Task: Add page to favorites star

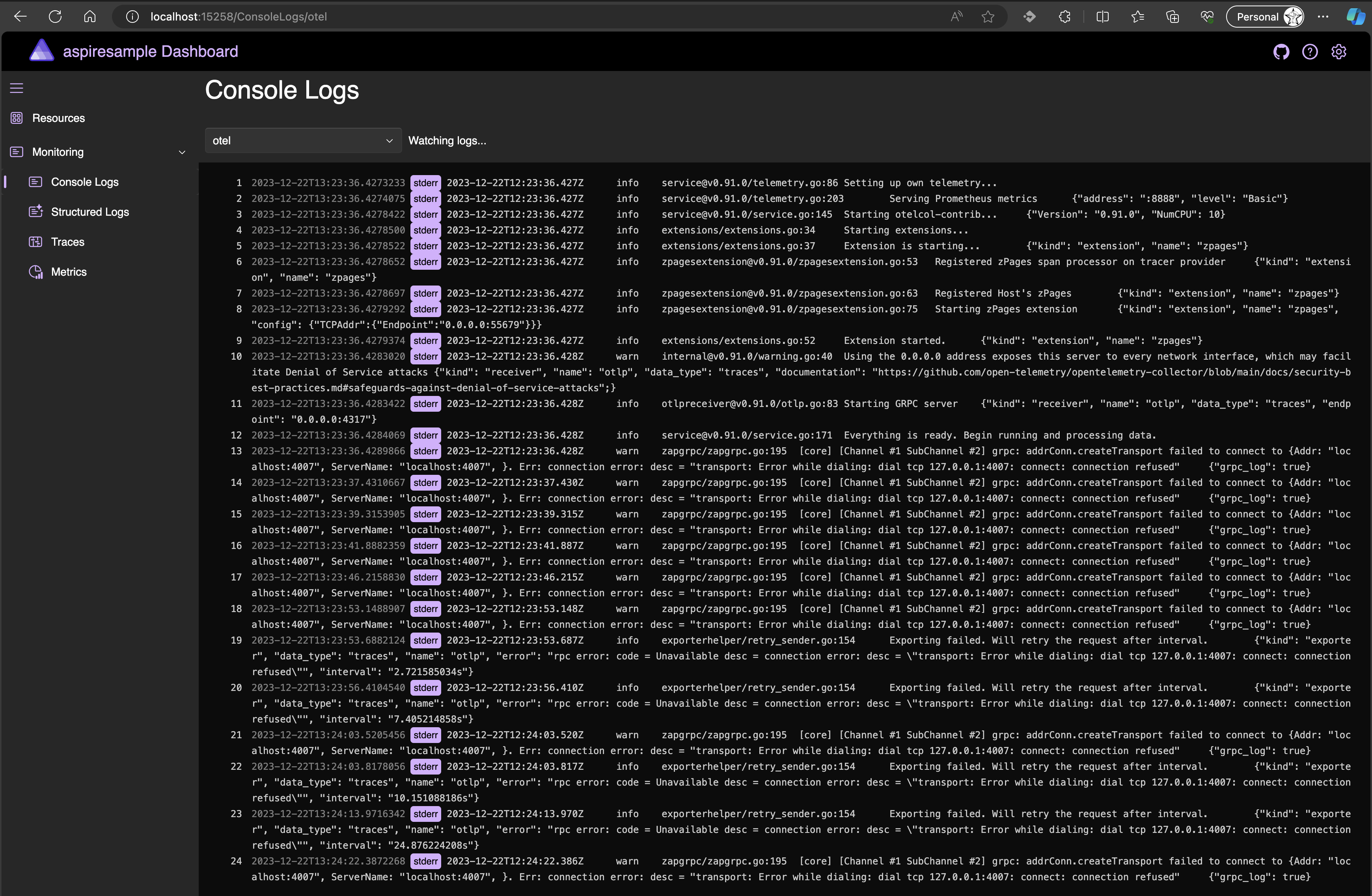Action: click(988, 17)
